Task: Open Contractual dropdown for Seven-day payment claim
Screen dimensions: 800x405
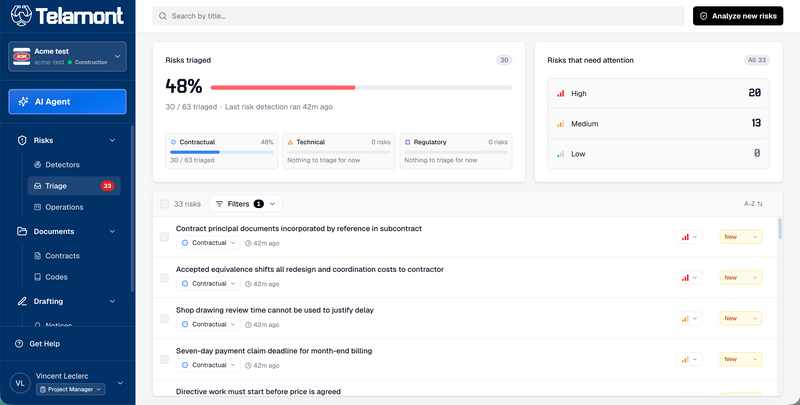Action: [x=208, y=365]
